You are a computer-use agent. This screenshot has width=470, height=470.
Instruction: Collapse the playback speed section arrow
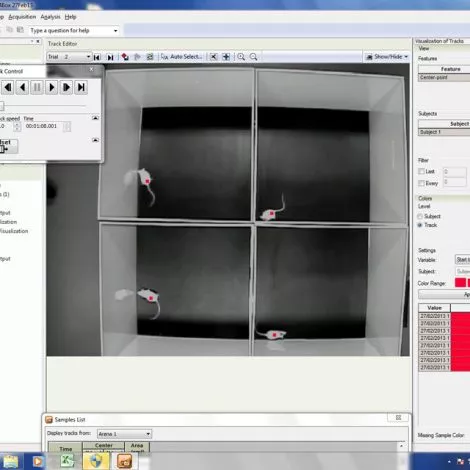pos(95,118)
